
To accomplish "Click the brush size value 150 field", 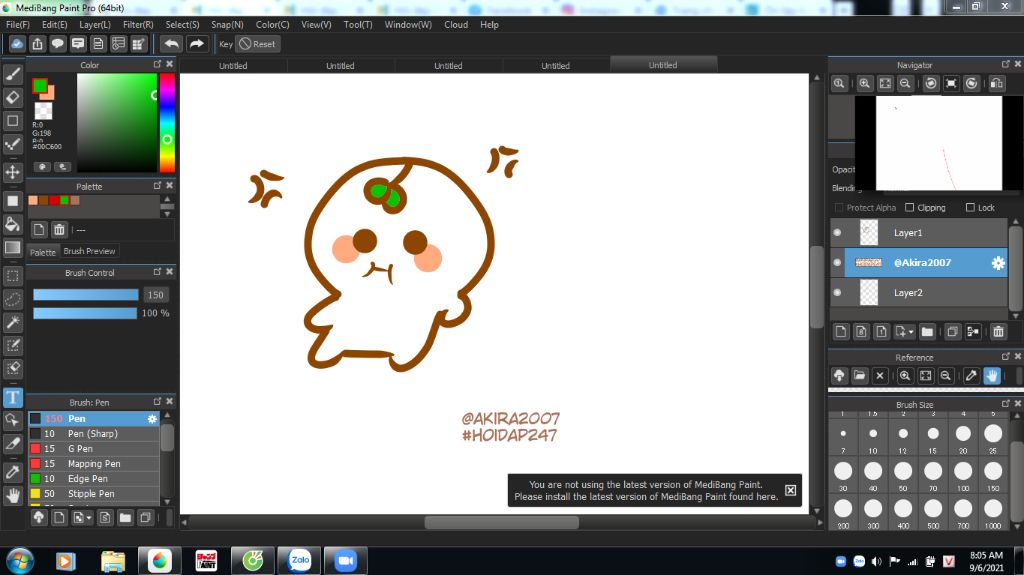I will [155, 295].
